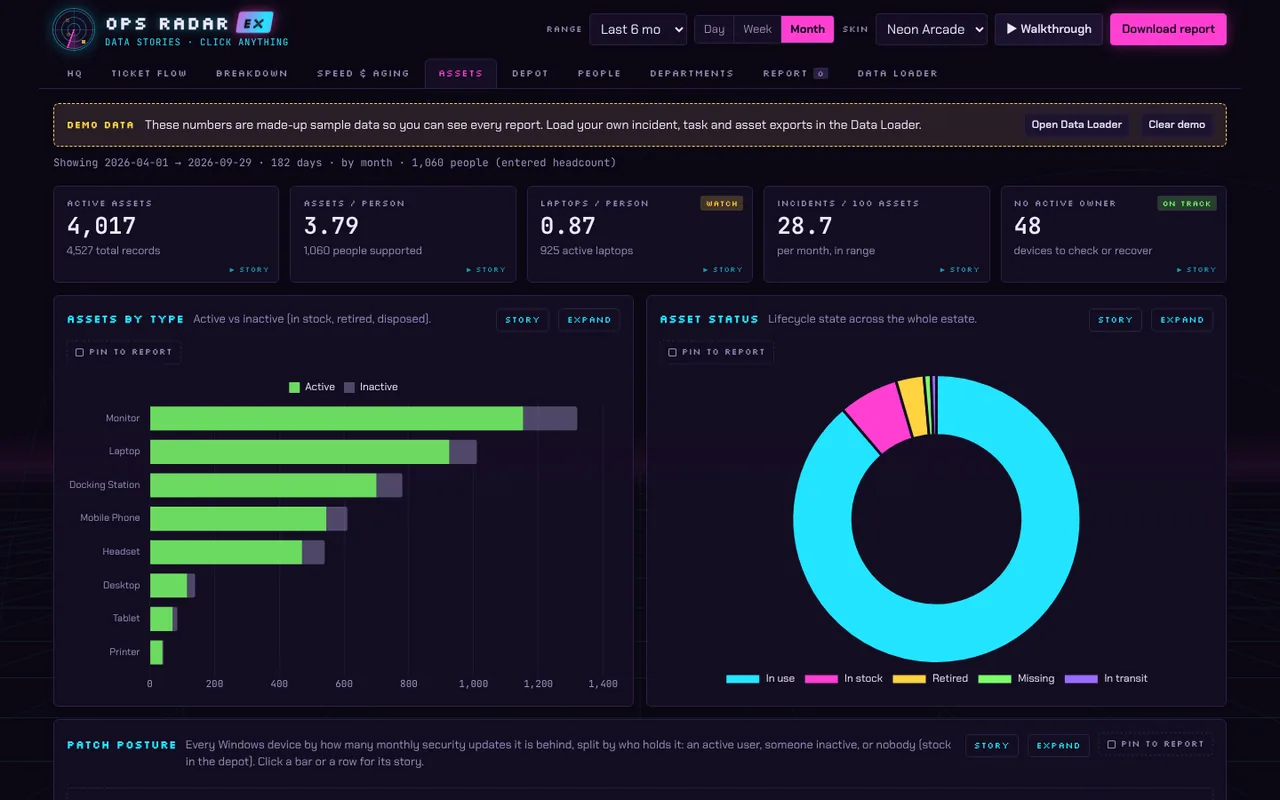The height and width of the screenshot is (800, 1280).
Task: Switch granularity to Week
Action: point(757,29)
